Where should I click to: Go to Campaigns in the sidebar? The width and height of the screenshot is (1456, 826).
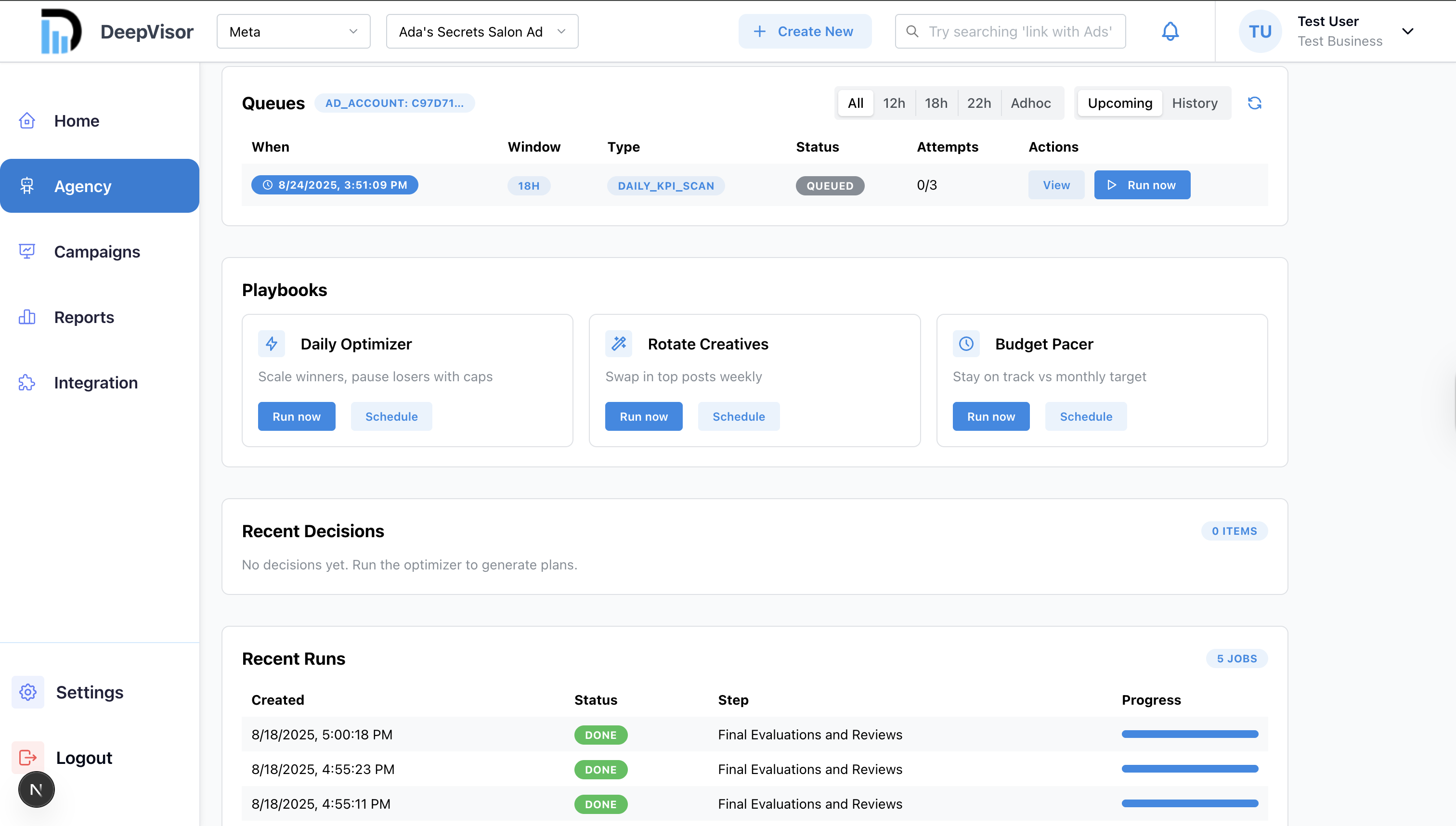(x=96, y=251)
